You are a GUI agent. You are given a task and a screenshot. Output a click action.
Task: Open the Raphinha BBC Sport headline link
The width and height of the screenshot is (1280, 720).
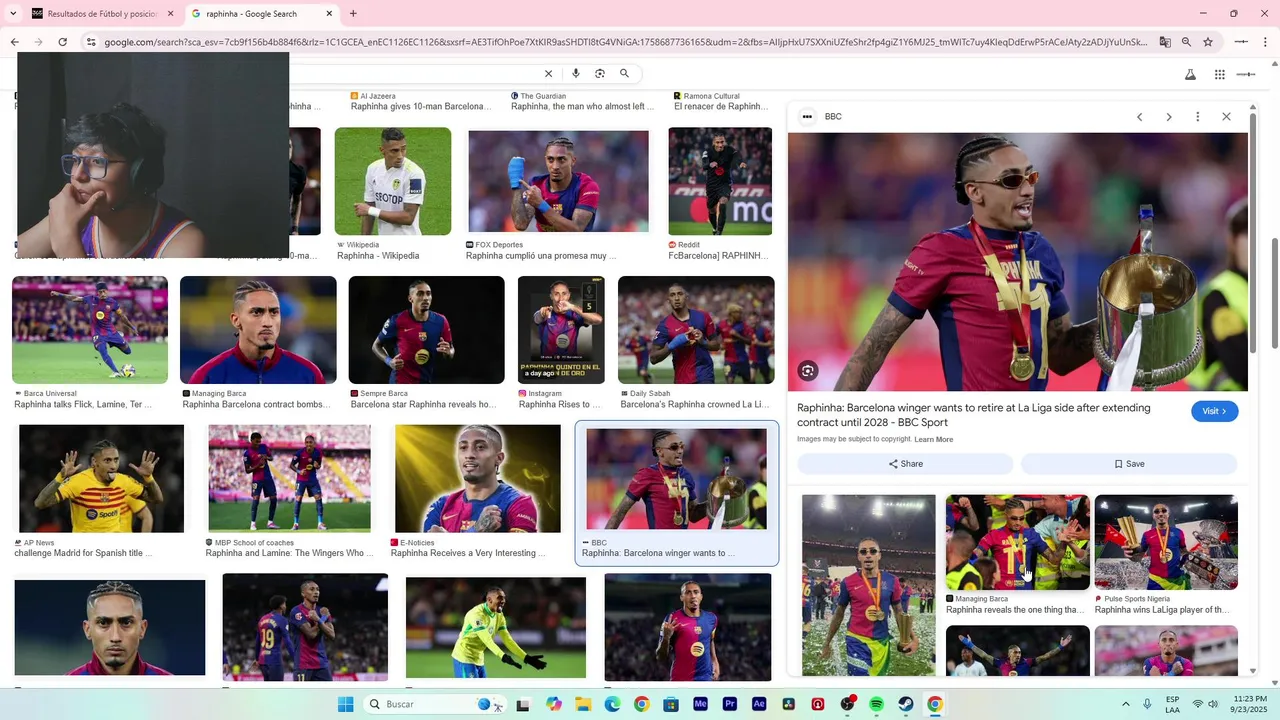(974, 415)
